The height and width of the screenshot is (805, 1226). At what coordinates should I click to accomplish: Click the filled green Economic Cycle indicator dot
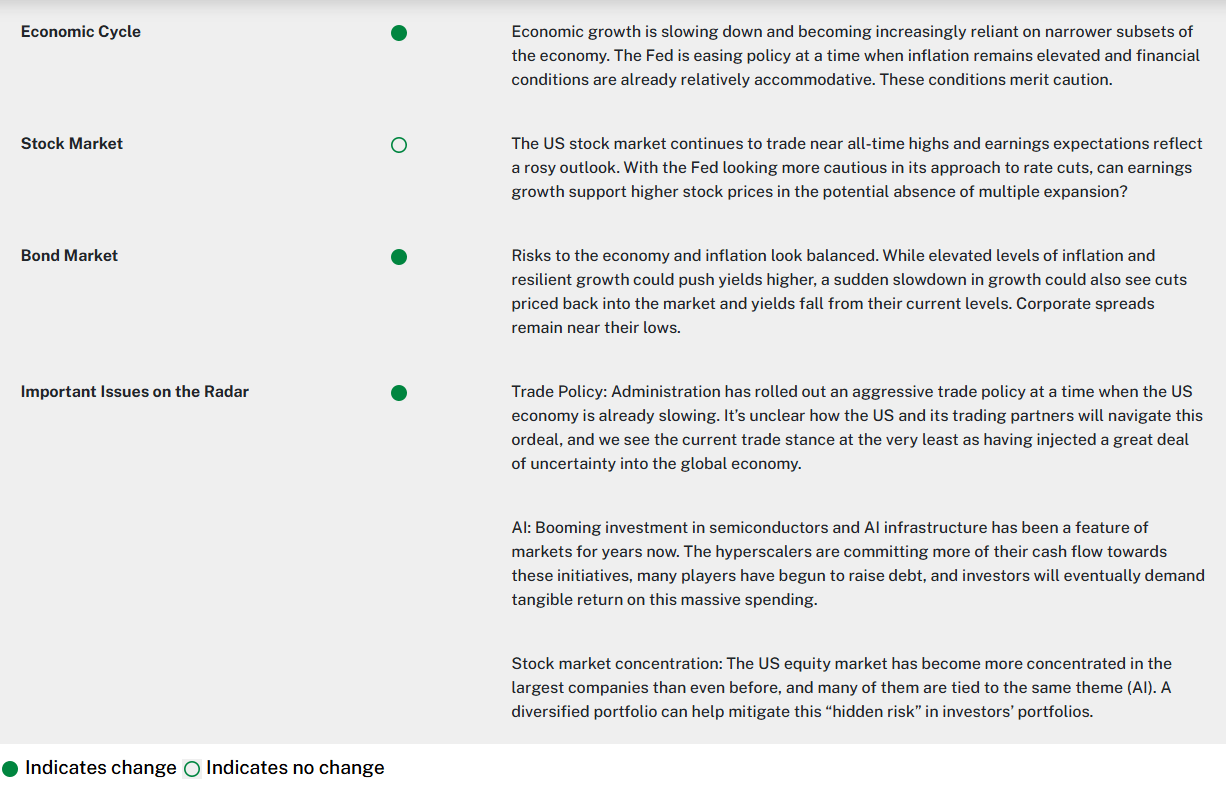(399, 33)
